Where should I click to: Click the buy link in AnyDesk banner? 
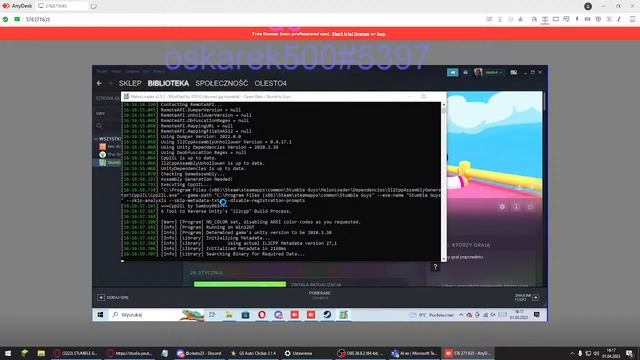[381, 34]
